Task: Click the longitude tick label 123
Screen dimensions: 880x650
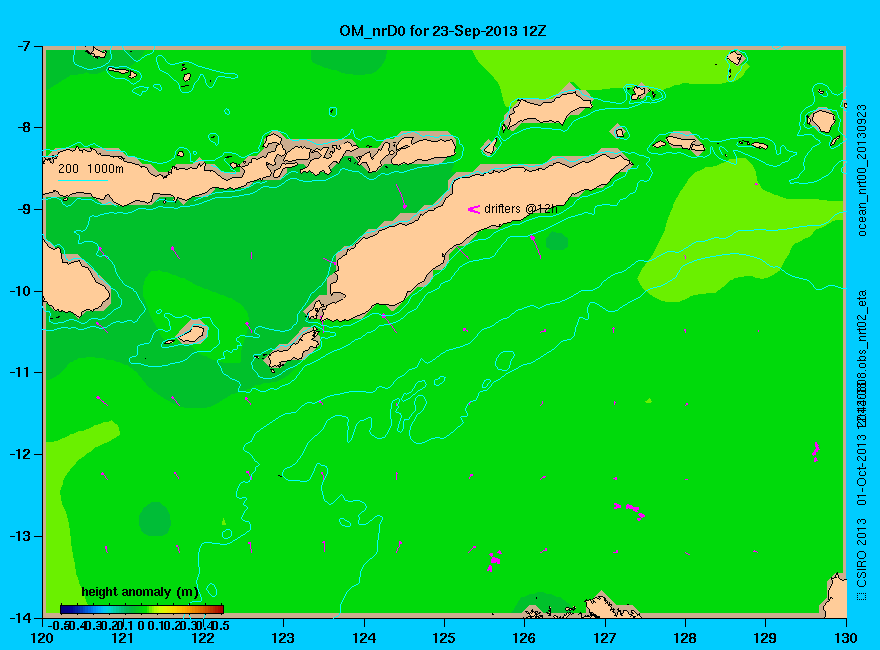Action: 283,638
